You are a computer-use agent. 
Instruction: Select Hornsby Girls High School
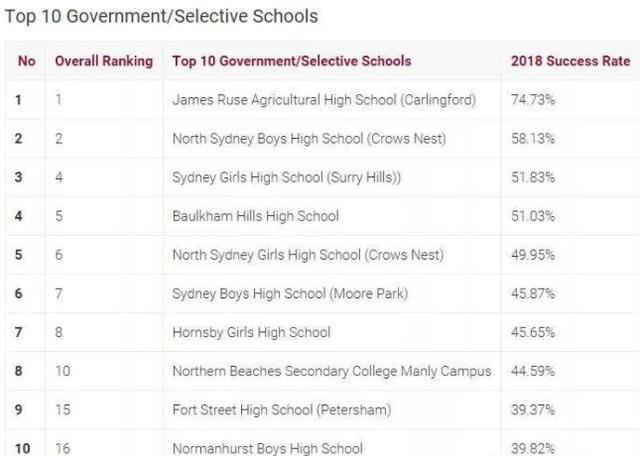251,332
